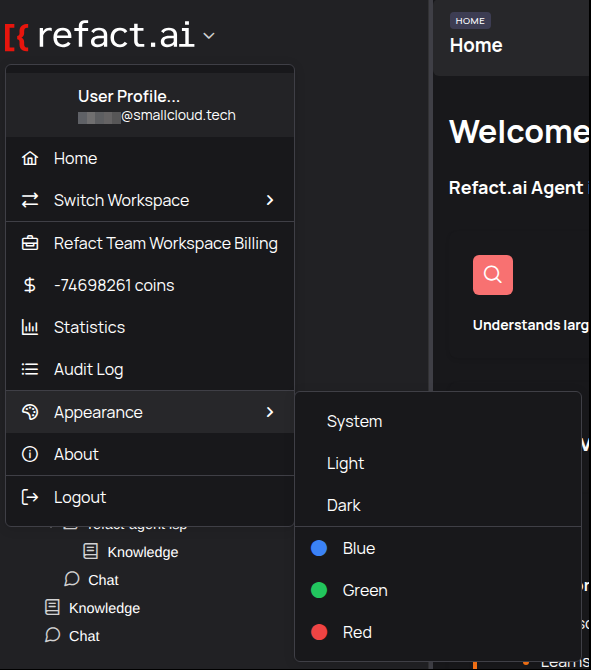Pick the blue accent color dot
The height and width of the screenshot is (670, 591).
[x=319, y=548]
